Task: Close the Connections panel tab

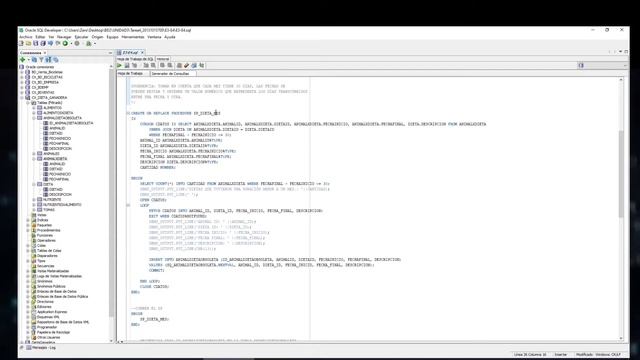Action: tap(45, 53)
